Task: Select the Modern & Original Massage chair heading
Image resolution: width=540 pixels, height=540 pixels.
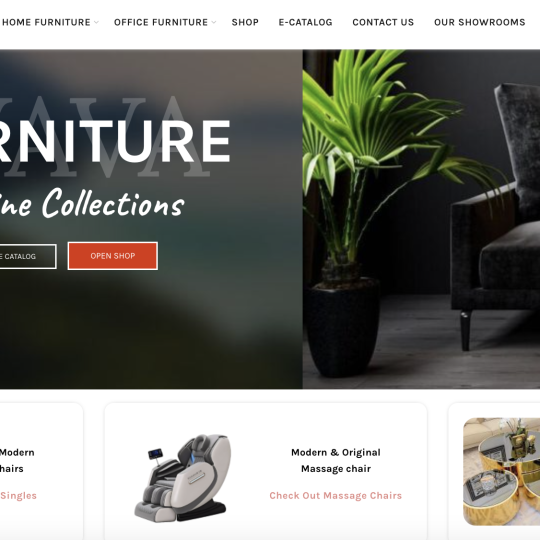Action: click(336, 460)
